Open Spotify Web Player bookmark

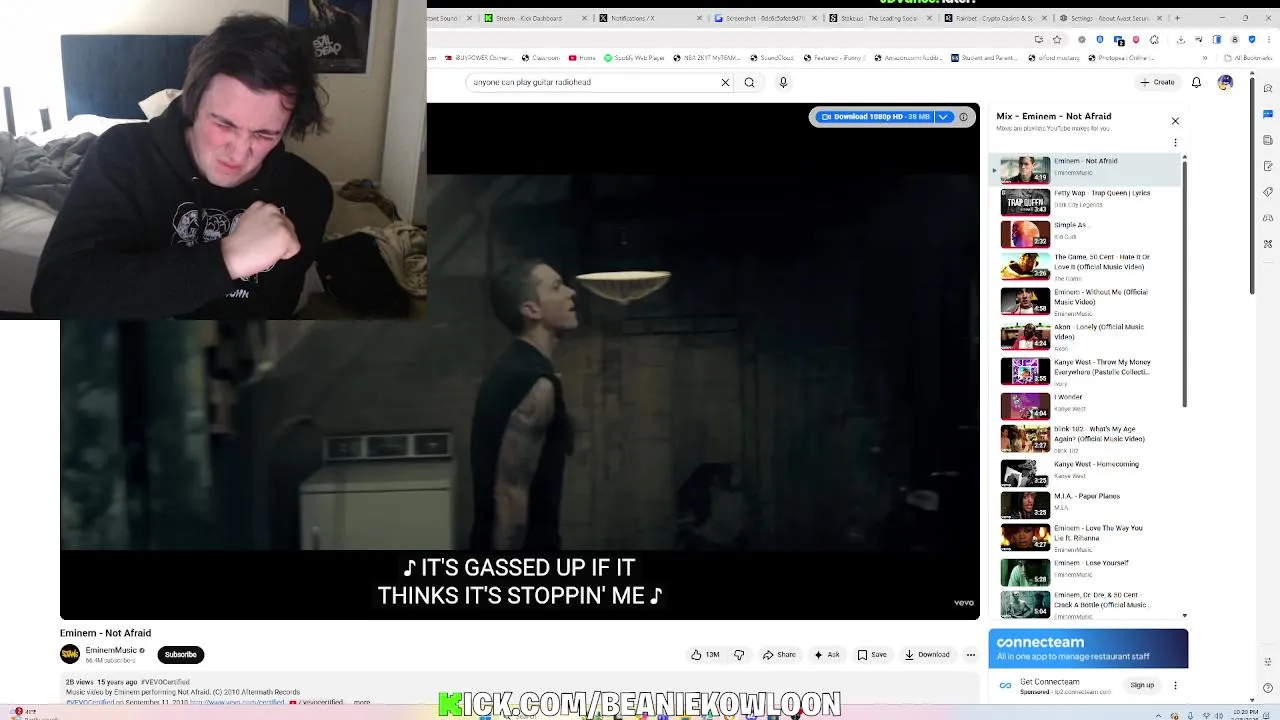(634, 58)
